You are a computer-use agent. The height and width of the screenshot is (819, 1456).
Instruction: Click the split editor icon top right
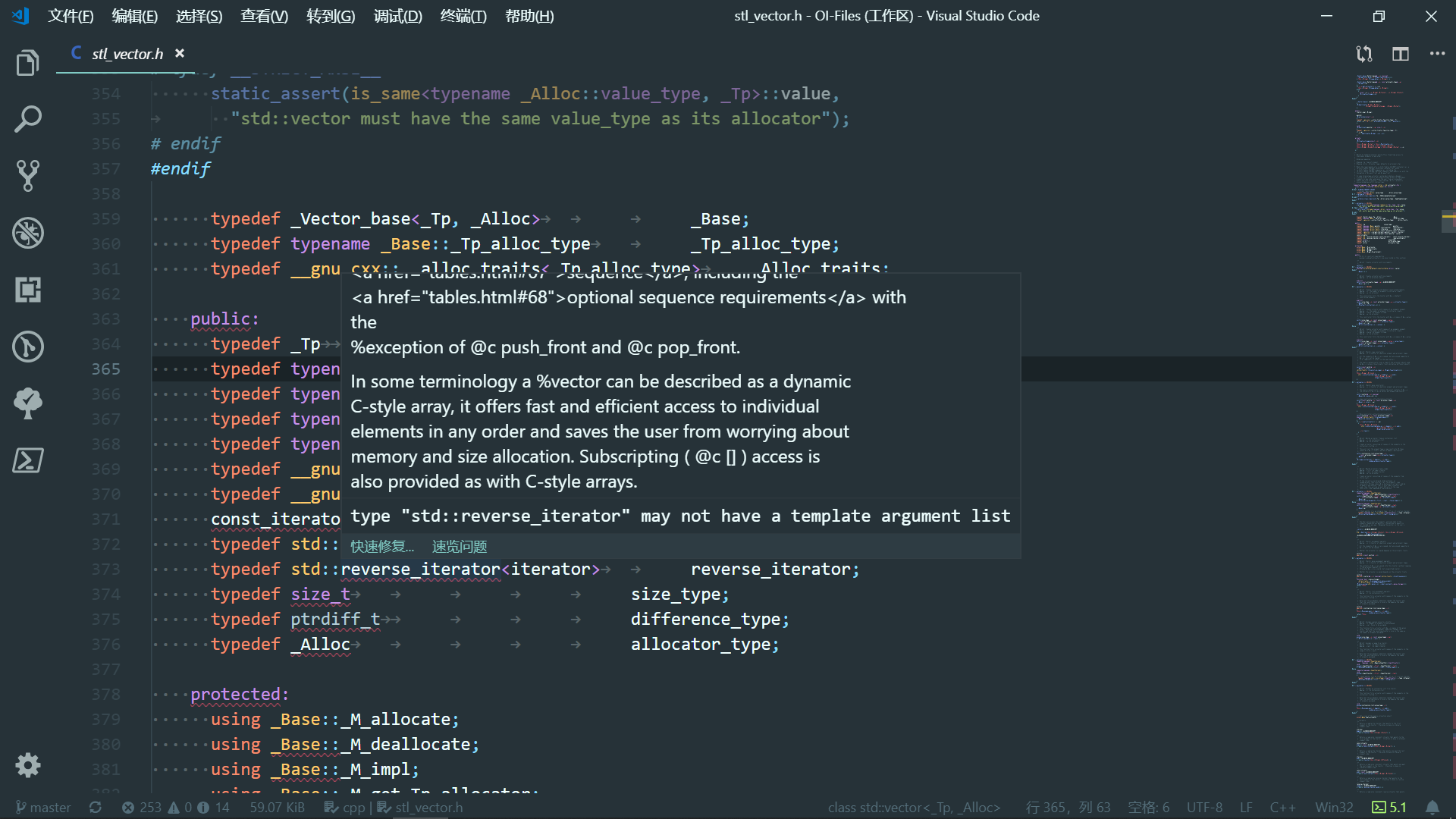point(1400,54)
